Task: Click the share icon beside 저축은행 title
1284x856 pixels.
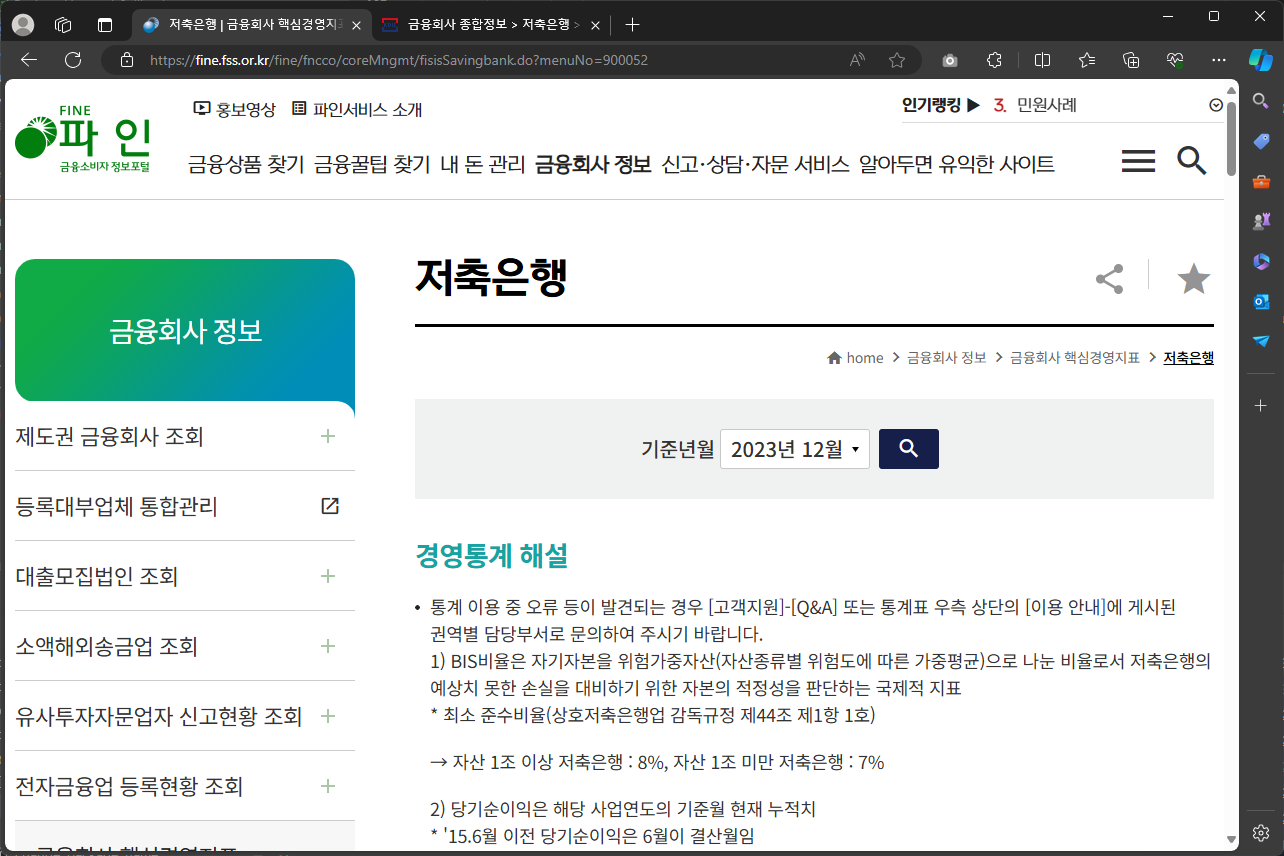Action: (1109, 279)
